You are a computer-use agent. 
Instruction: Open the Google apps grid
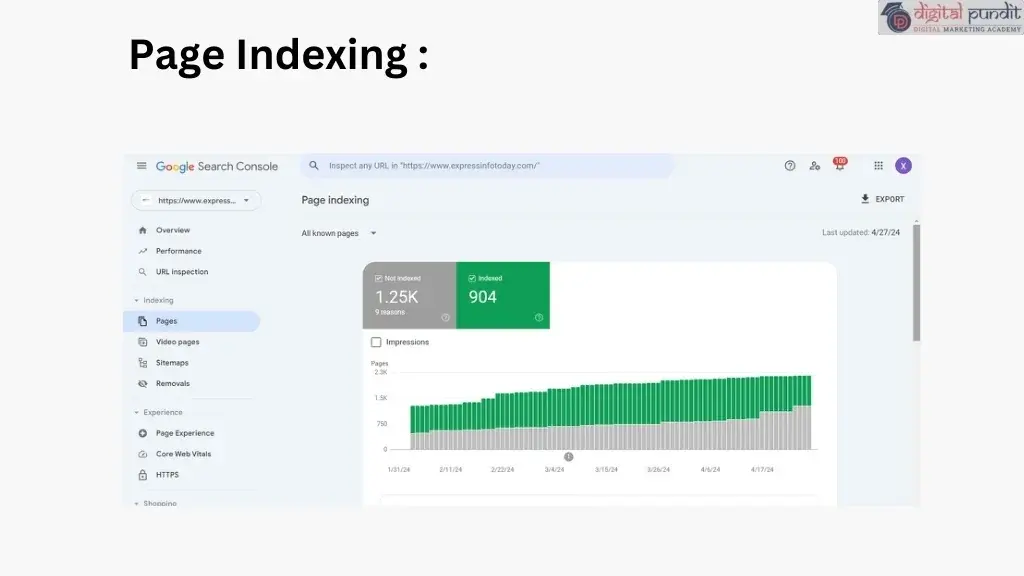(x=878, y=166)
